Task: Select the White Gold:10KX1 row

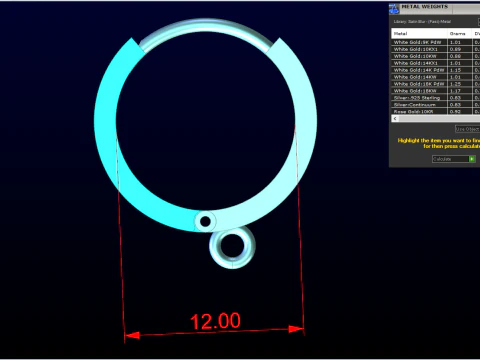Action: click(436, 49)
